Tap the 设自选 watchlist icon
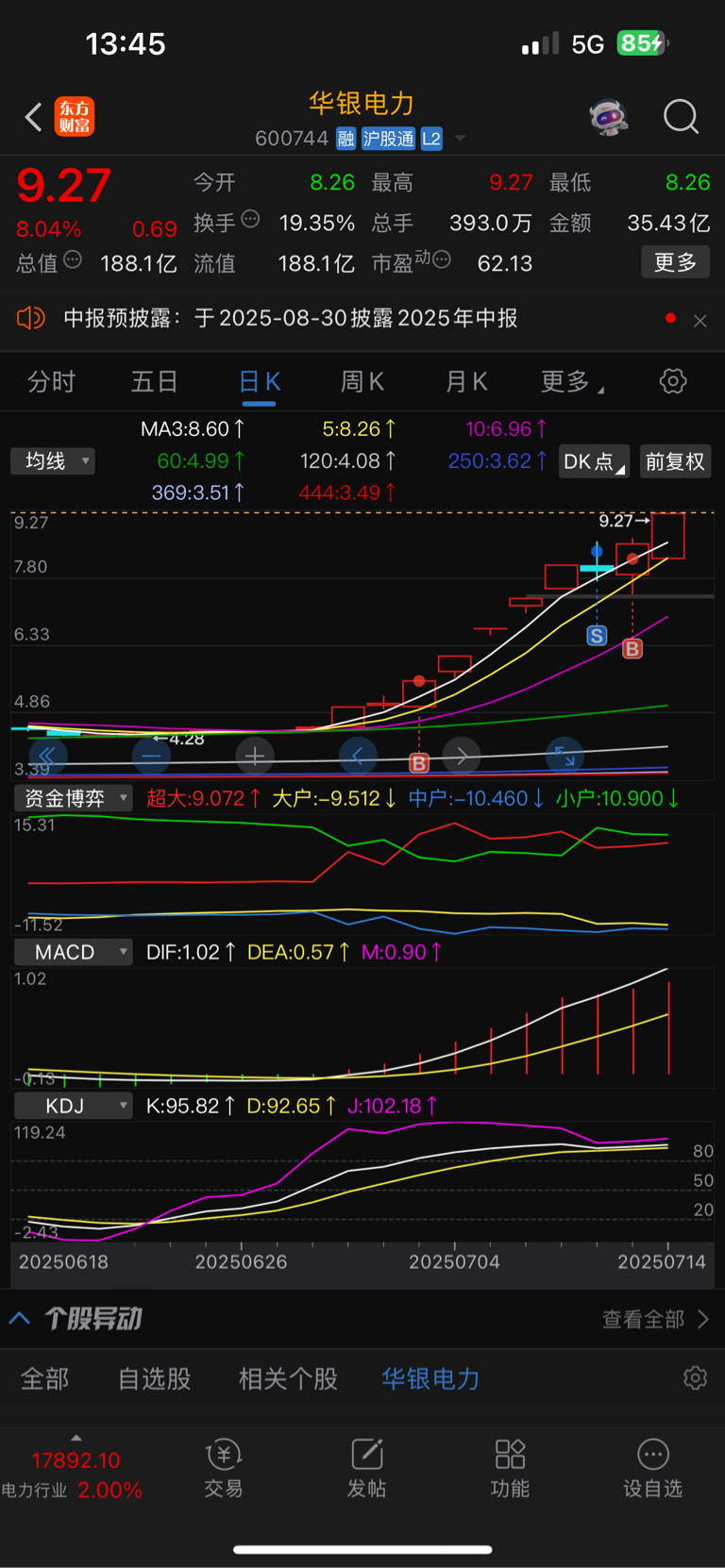725x1568 pixels. (652, 1468)
